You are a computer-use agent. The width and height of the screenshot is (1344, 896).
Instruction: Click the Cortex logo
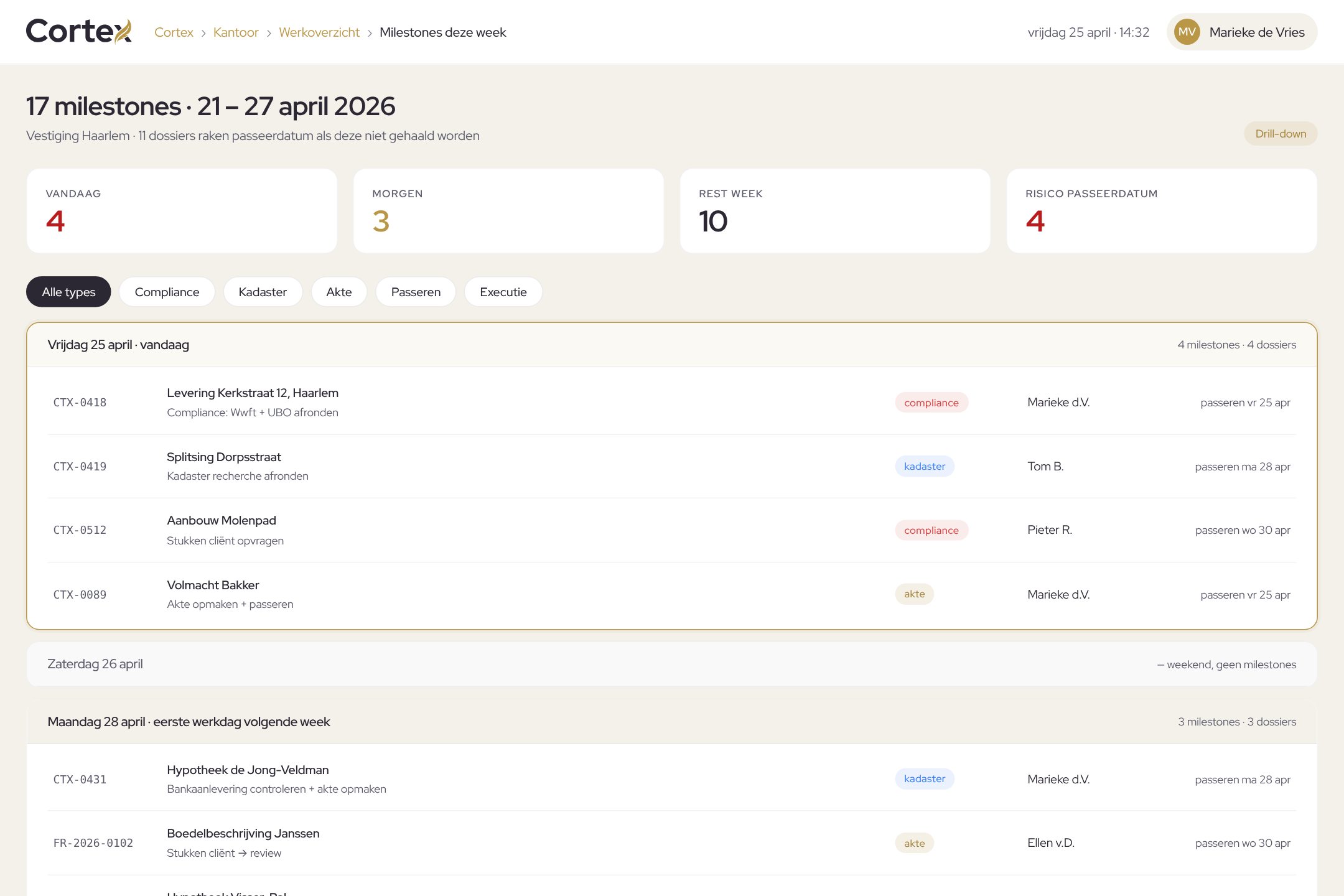point(79,32)
